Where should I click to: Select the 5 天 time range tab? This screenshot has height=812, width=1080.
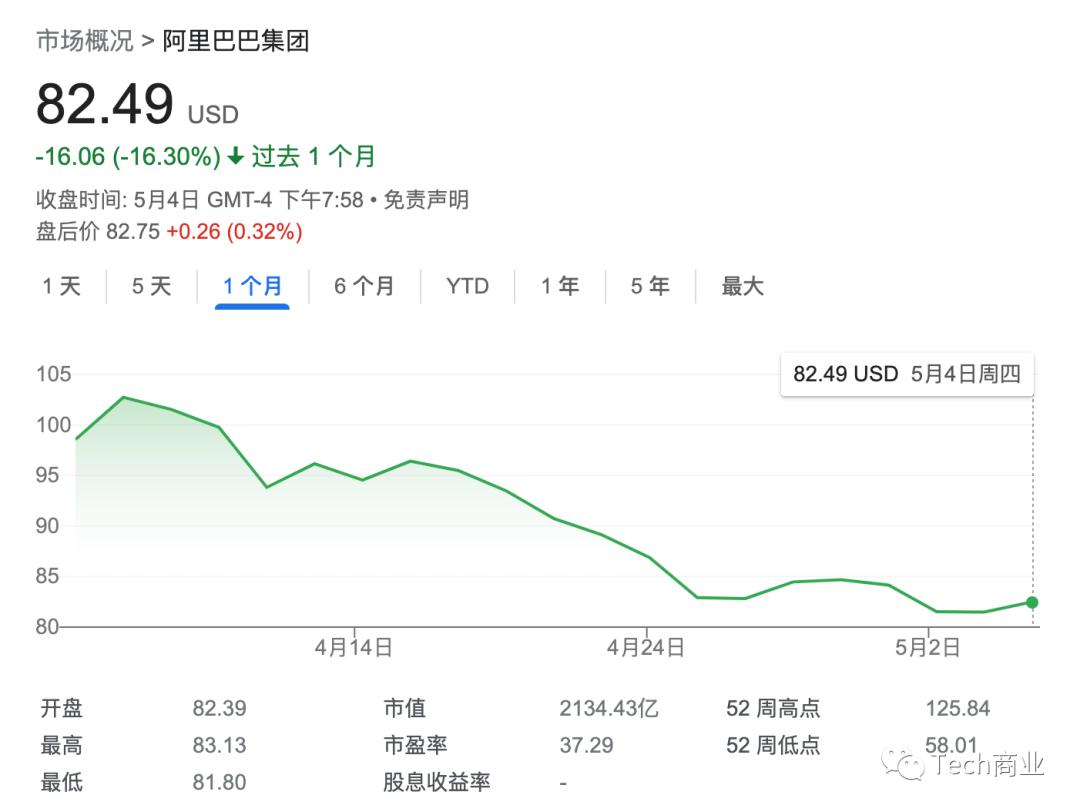(152, 286)
